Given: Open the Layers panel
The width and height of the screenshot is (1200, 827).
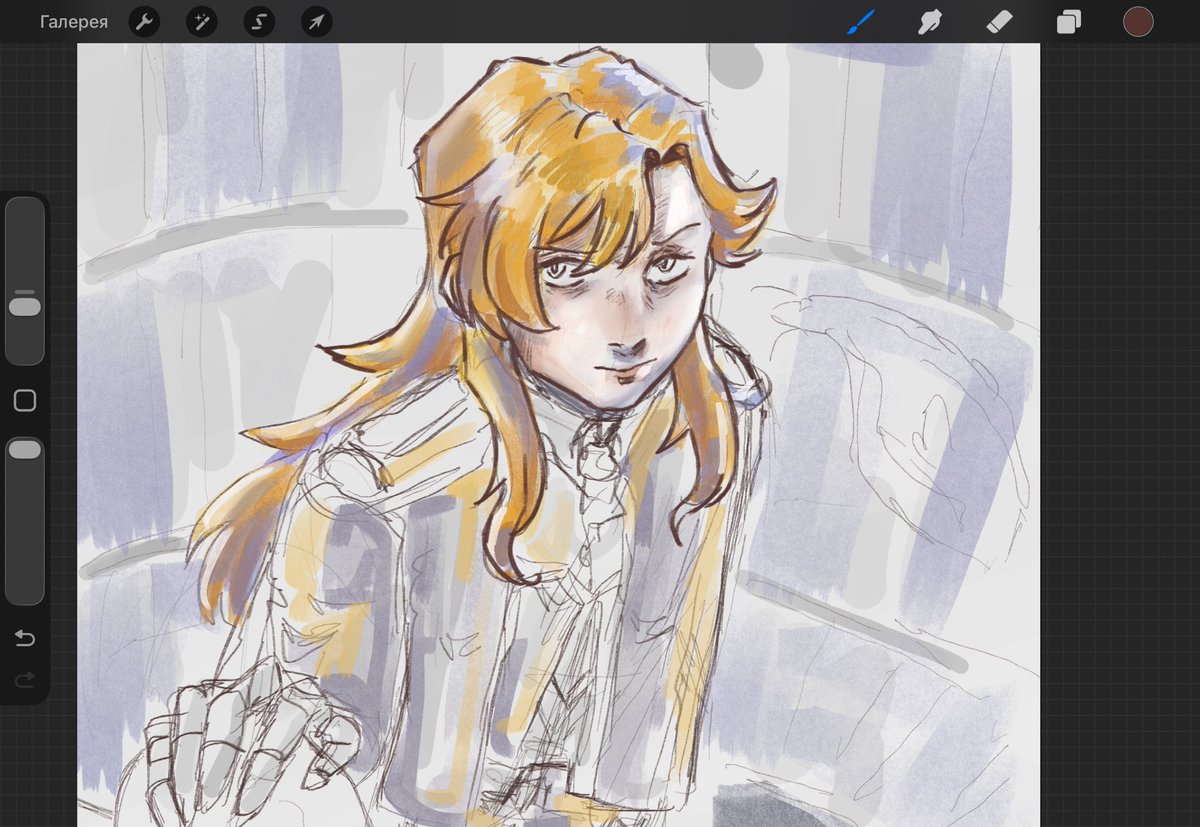Looking at the screenshot, I should click(x=1069, y=22).
